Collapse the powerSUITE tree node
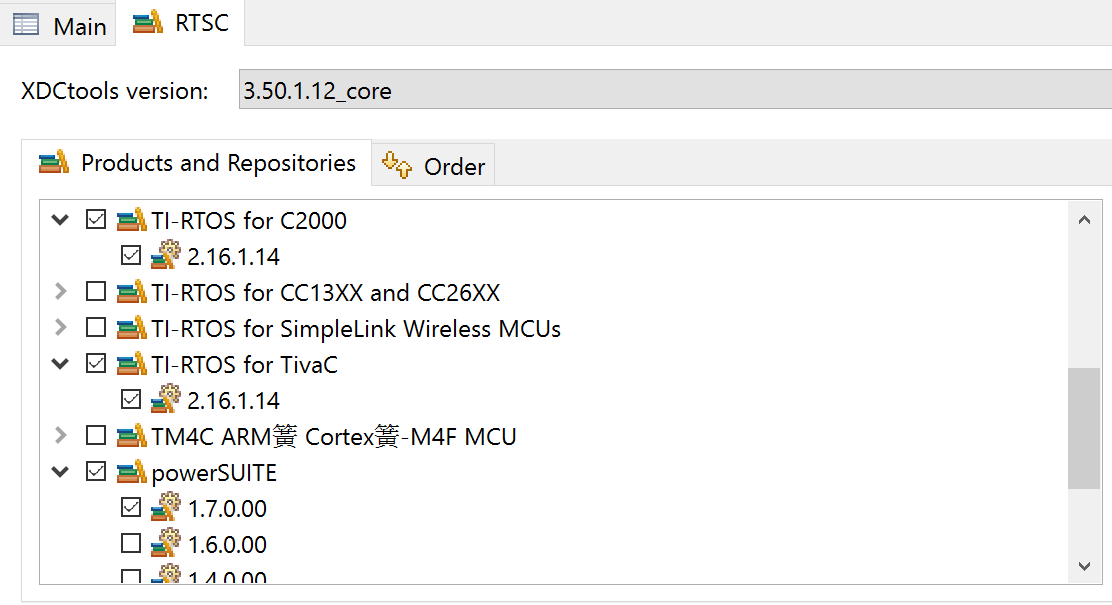This screenshot has width=1112, height=605. tap(61, 472)
